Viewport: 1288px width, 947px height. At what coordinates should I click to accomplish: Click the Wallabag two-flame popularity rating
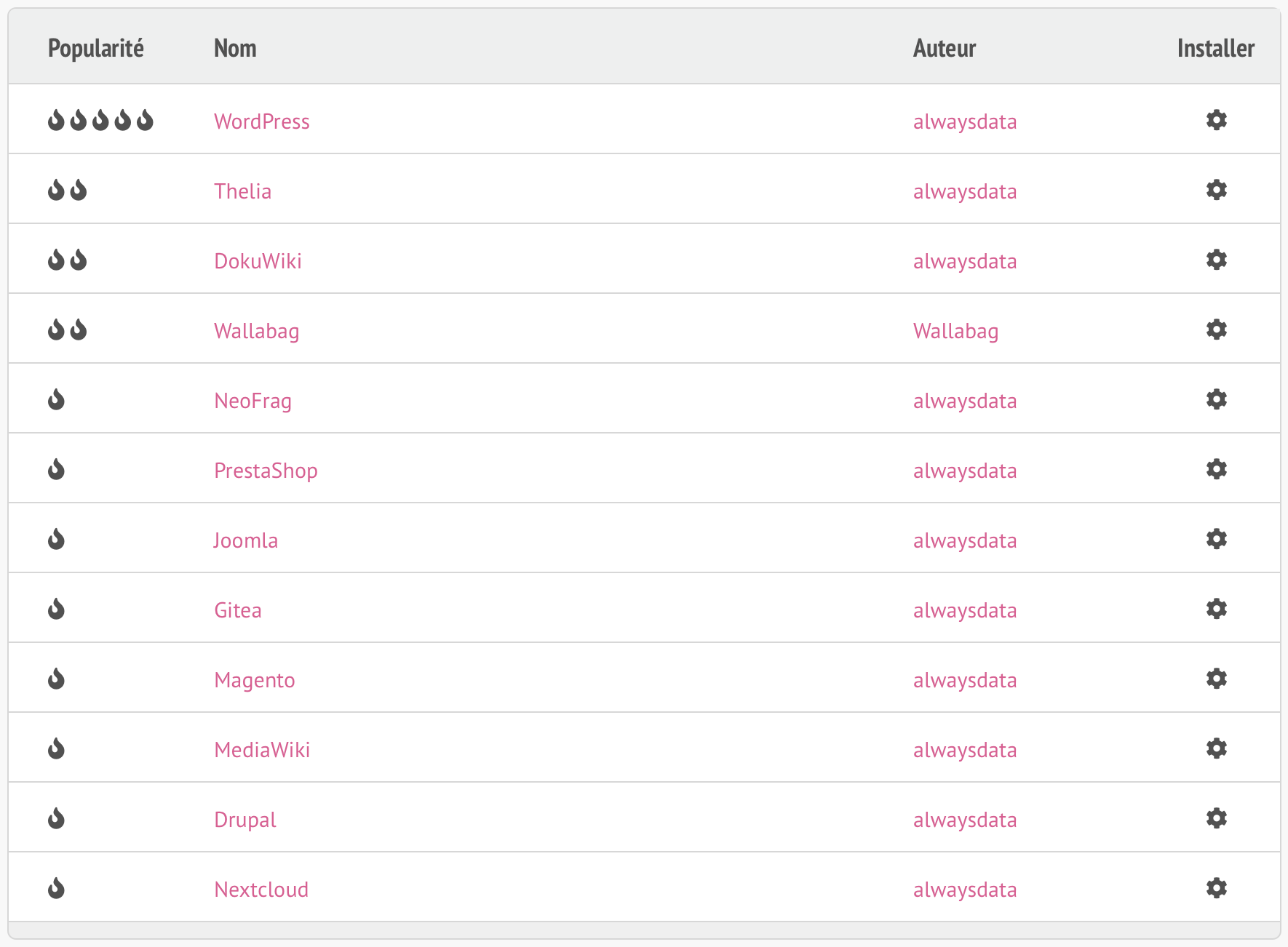pyautogui.click(x=68, y=329)
